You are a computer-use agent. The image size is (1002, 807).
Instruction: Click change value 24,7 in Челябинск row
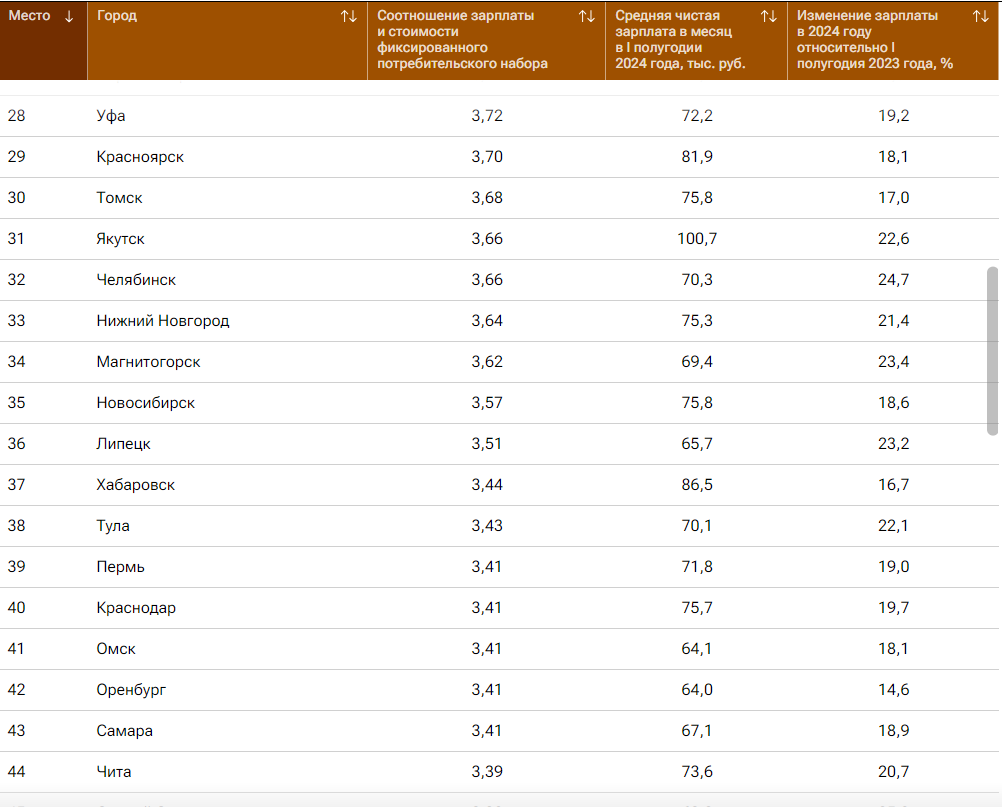[x=893, y=279]
